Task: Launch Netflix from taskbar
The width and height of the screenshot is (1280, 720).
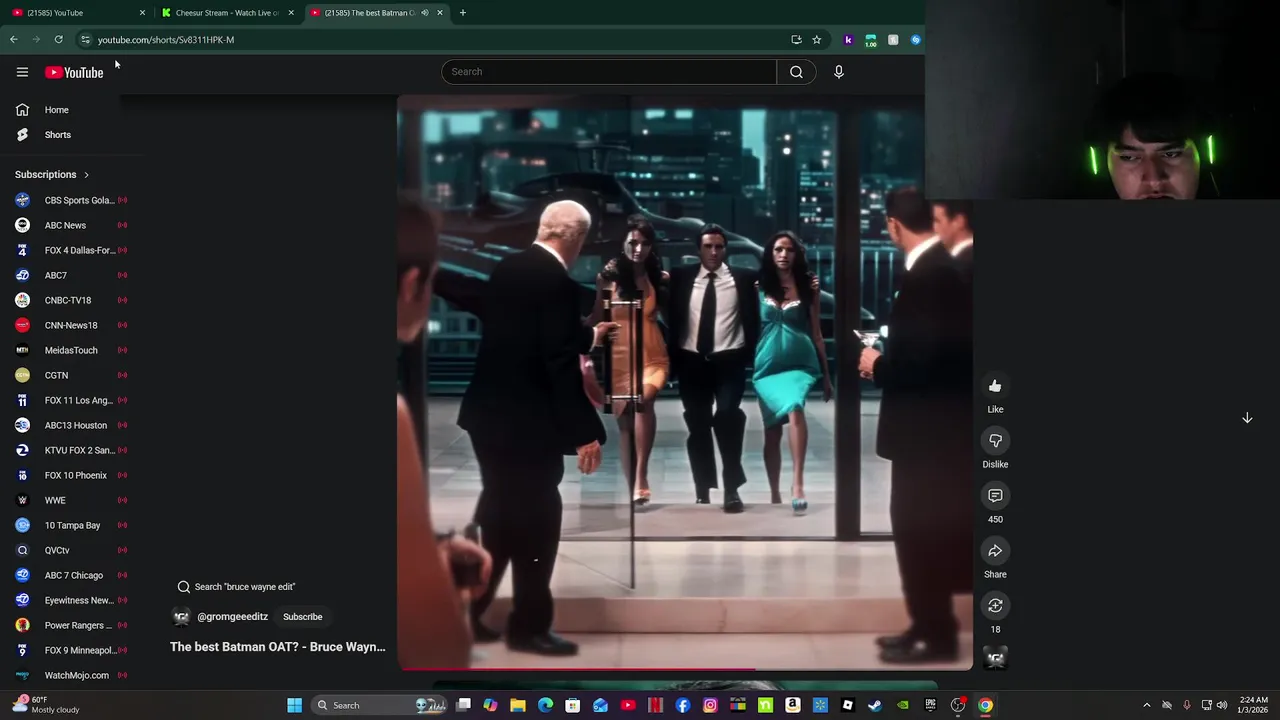Action: (655, 705)
